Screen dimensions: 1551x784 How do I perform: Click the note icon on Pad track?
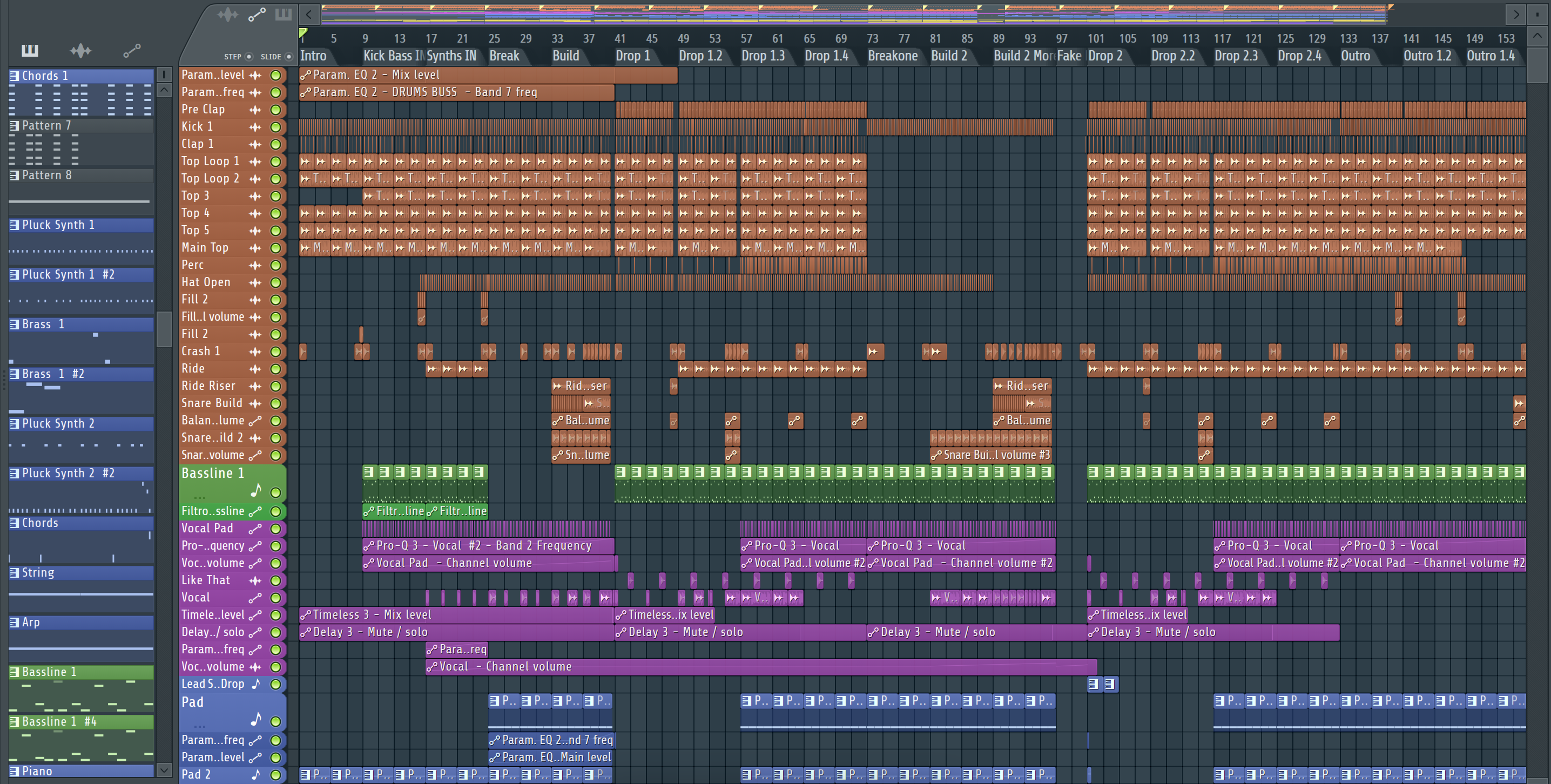(257, 719)
